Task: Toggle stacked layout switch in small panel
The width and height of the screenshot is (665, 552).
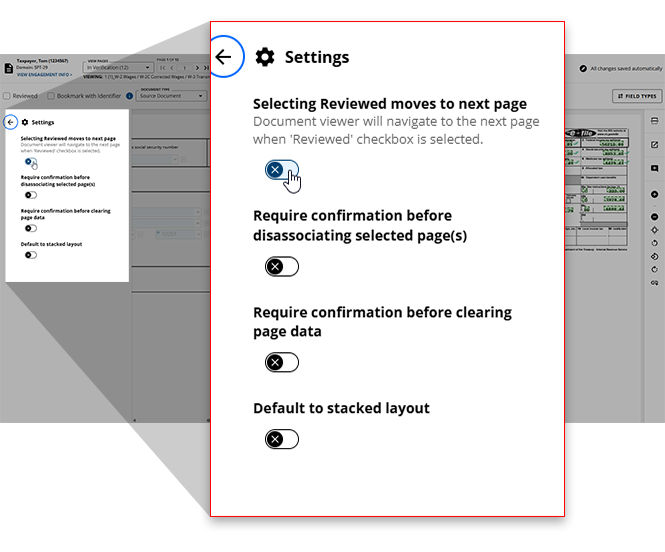Action: (x=31, y=255)
